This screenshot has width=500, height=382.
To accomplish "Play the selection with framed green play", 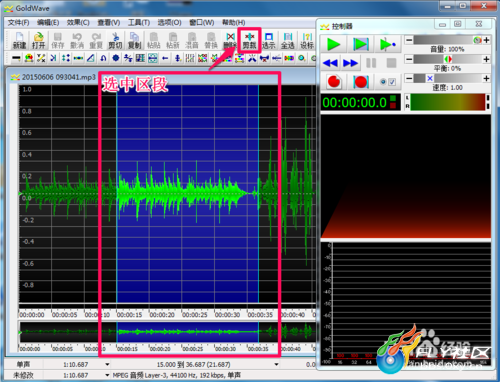I will tap(360, 44).
